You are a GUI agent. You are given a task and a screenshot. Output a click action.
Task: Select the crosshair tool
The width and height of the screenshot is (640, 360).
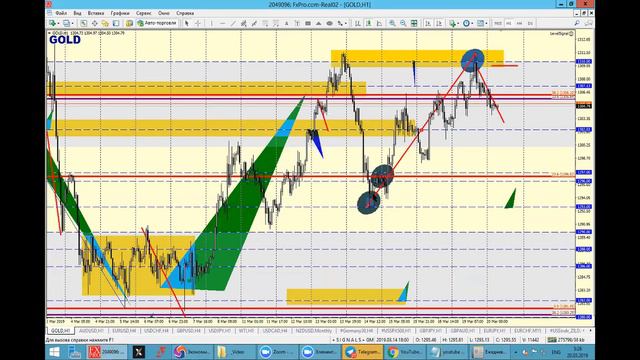tap(198, 23)
